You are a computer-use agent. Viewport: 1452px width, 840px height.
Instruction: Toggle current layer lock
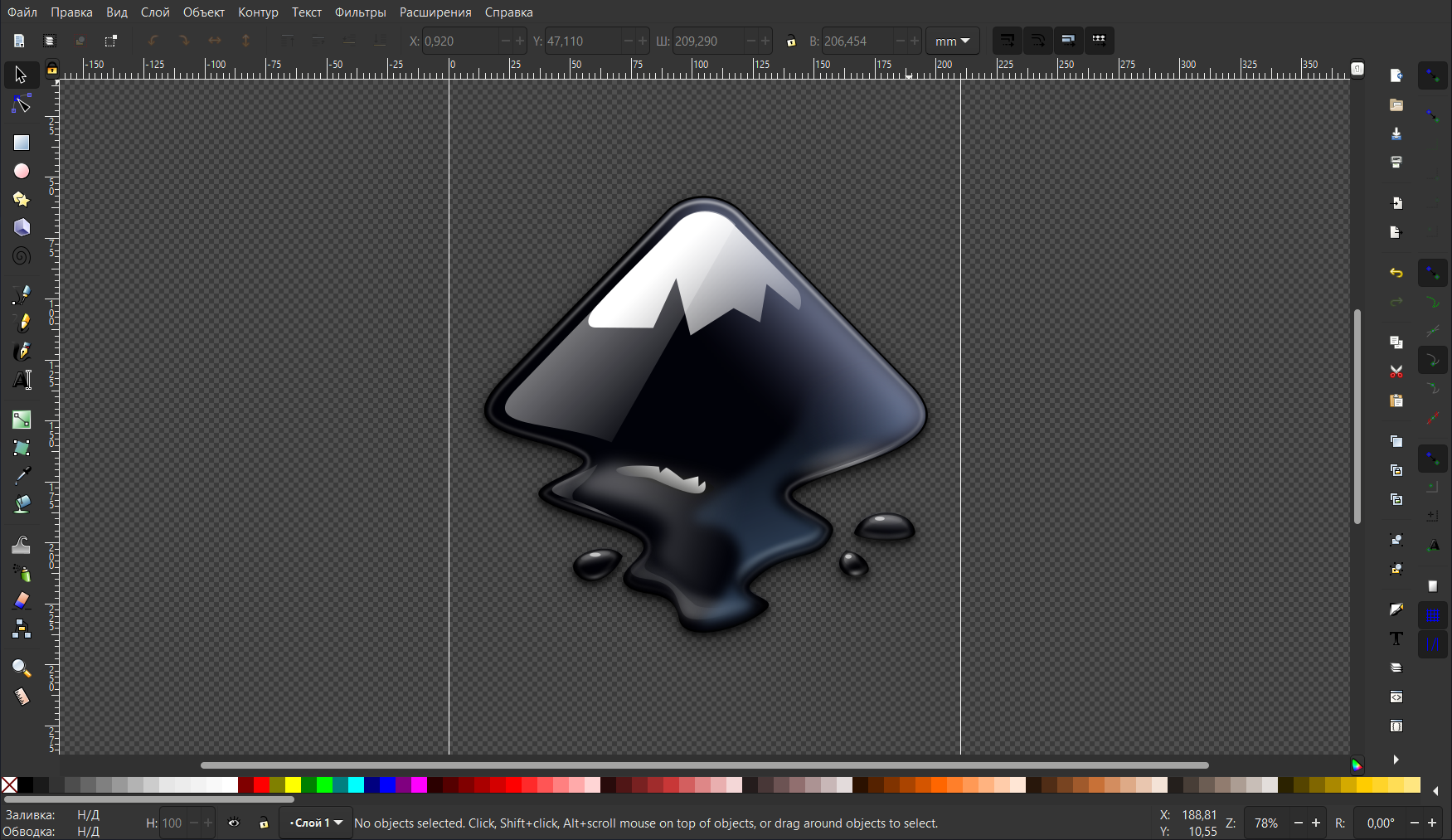coord(264,823)
